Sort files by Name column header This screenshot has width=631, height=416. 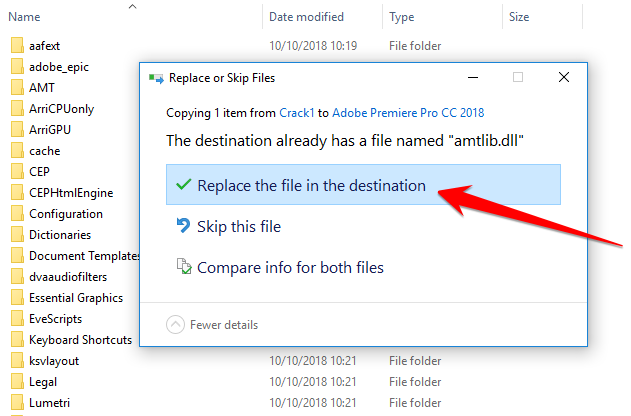(x=25, y=17)
